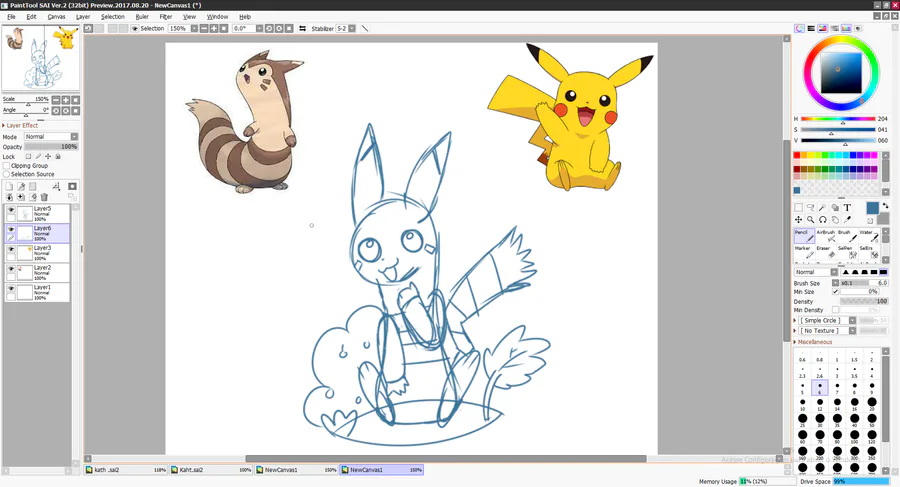Hide Layer3 visibility eye

11,249
